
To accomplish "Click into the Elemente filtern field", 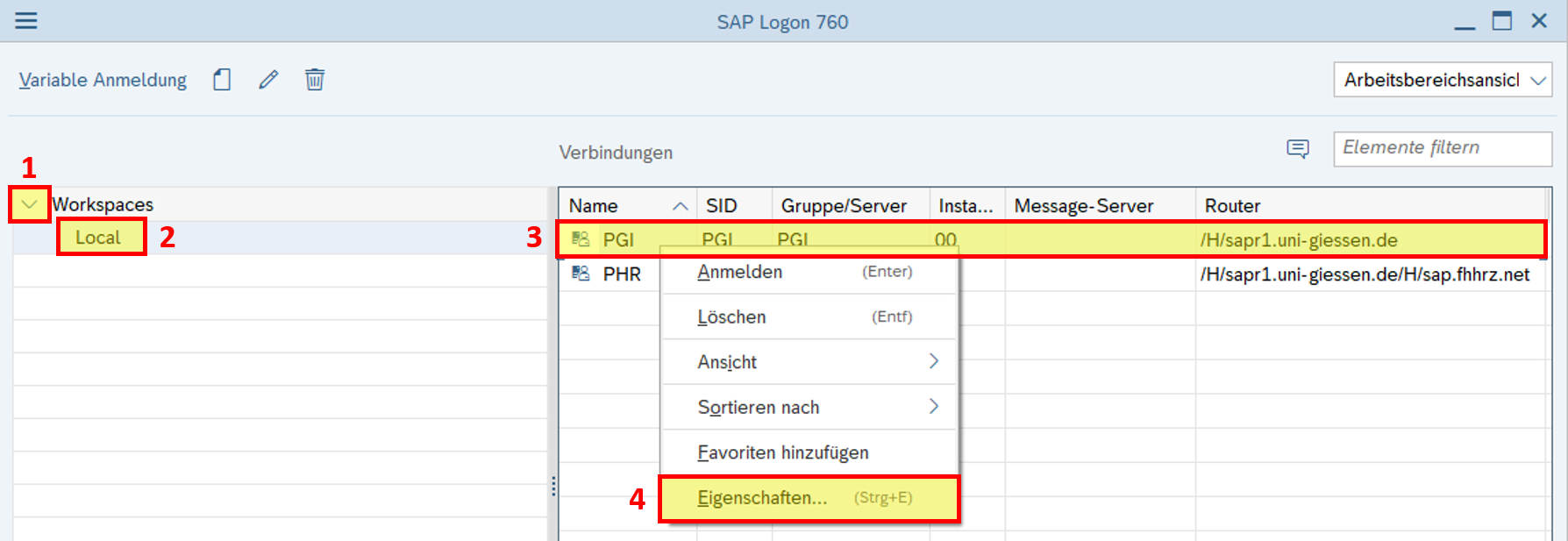I will point(1443,148).
